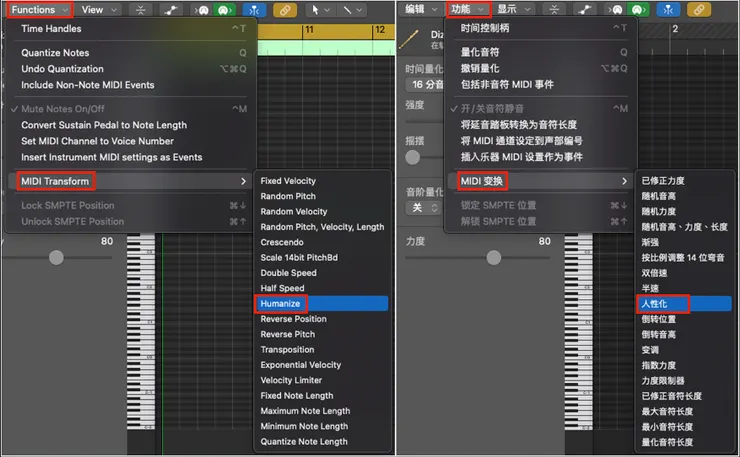This screenshot has height=457, width=740.
Task: Select Half Speed transform
Action: tap(322, 288)
